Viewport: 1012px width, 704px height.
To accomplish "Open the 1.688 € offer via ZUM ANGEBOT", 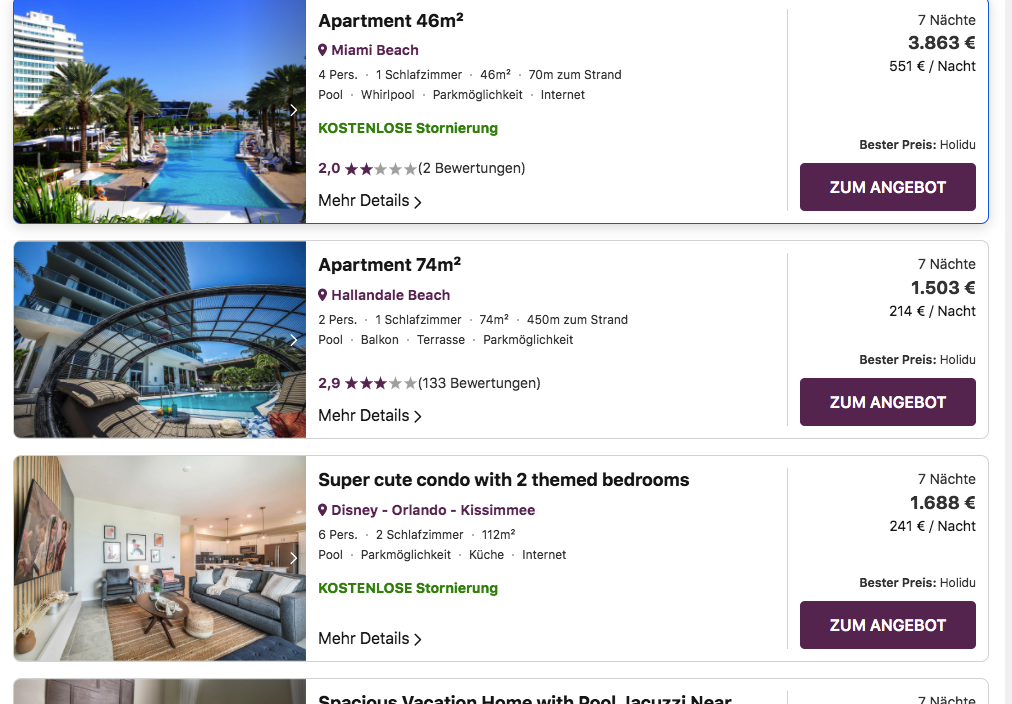I will 887,625.
